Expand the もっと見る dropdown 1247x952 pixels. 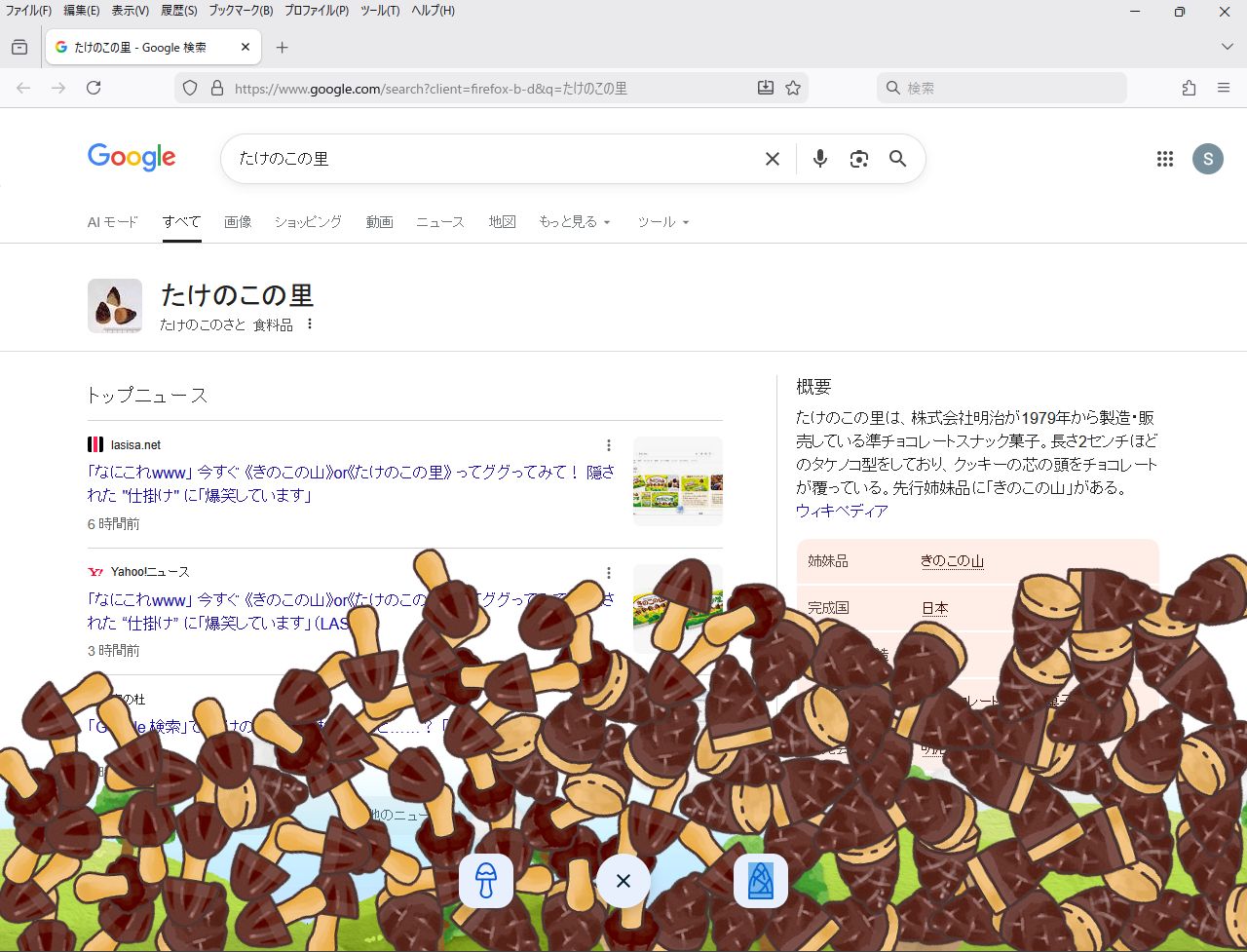(575, 222)
